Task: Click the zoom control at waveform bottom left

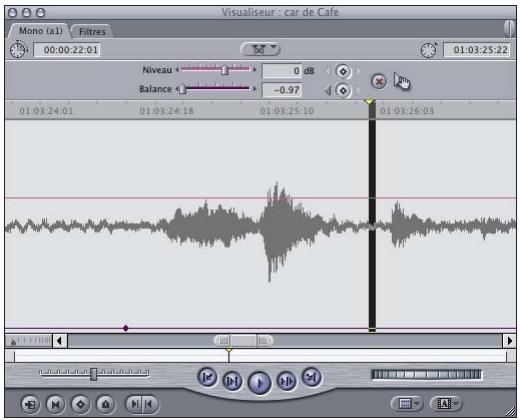Action: (29, 341)
